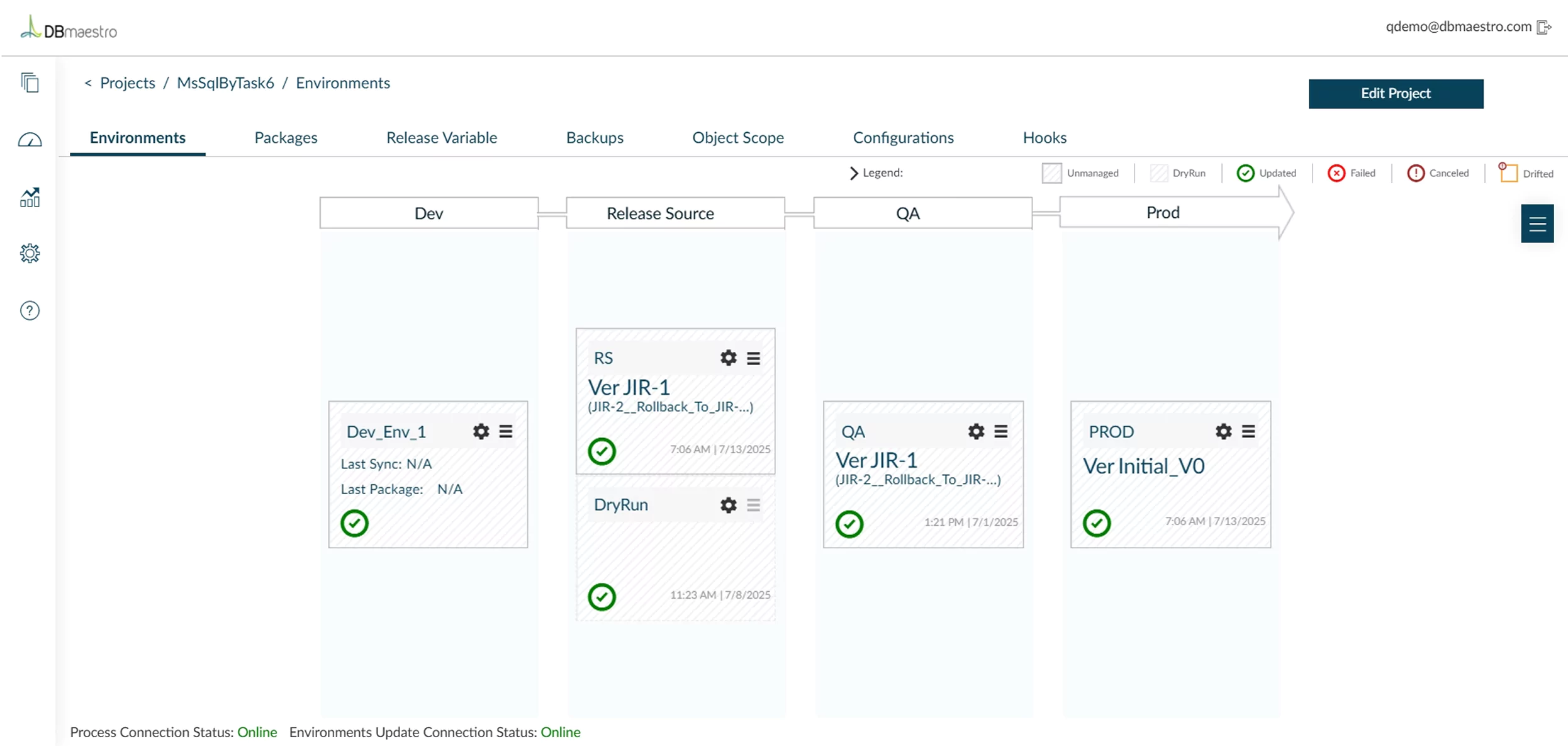Open hamburger menu on QA environment card

tap(1000, 431)
